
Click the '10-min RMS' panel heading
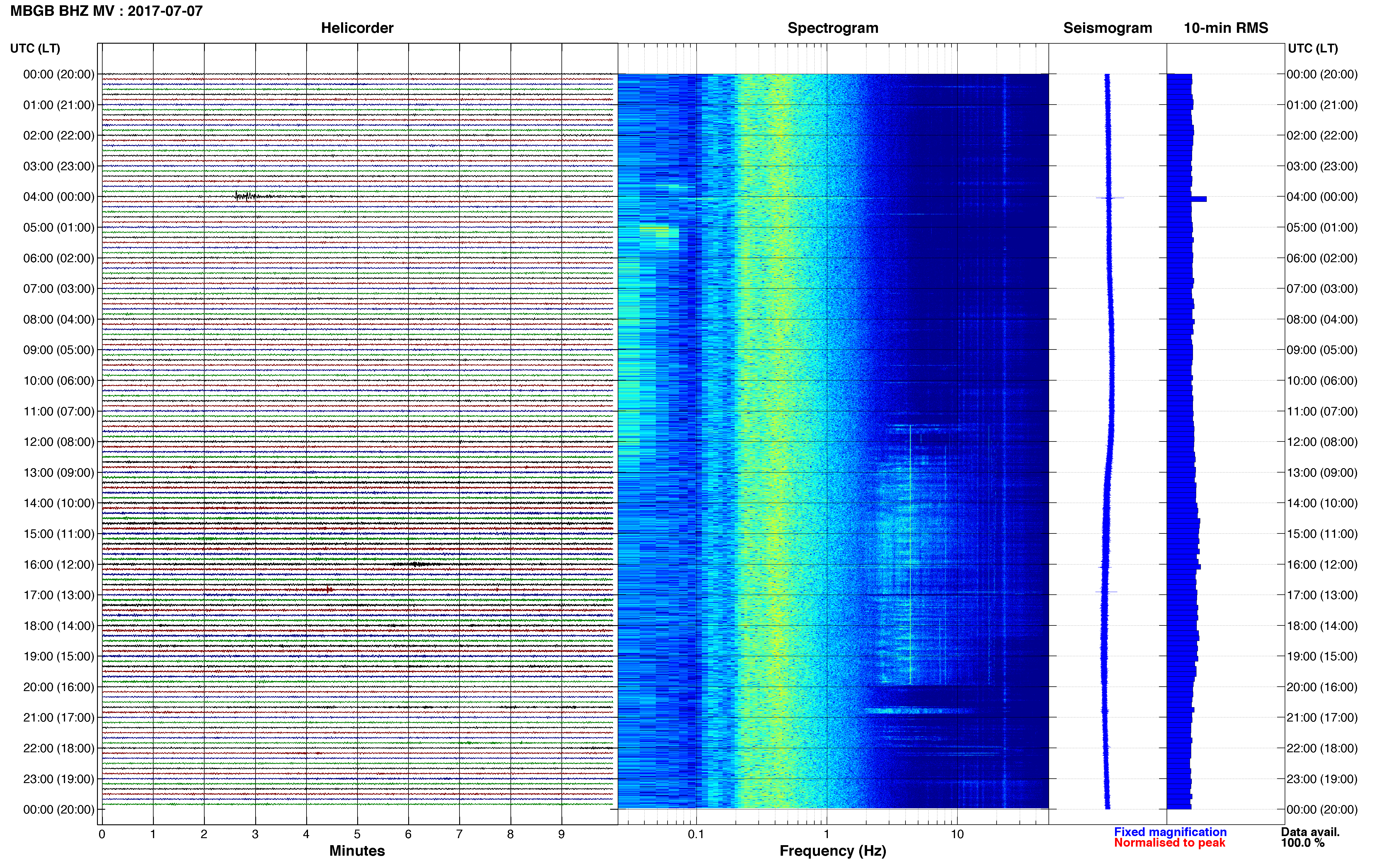[x=1225, y=28]
